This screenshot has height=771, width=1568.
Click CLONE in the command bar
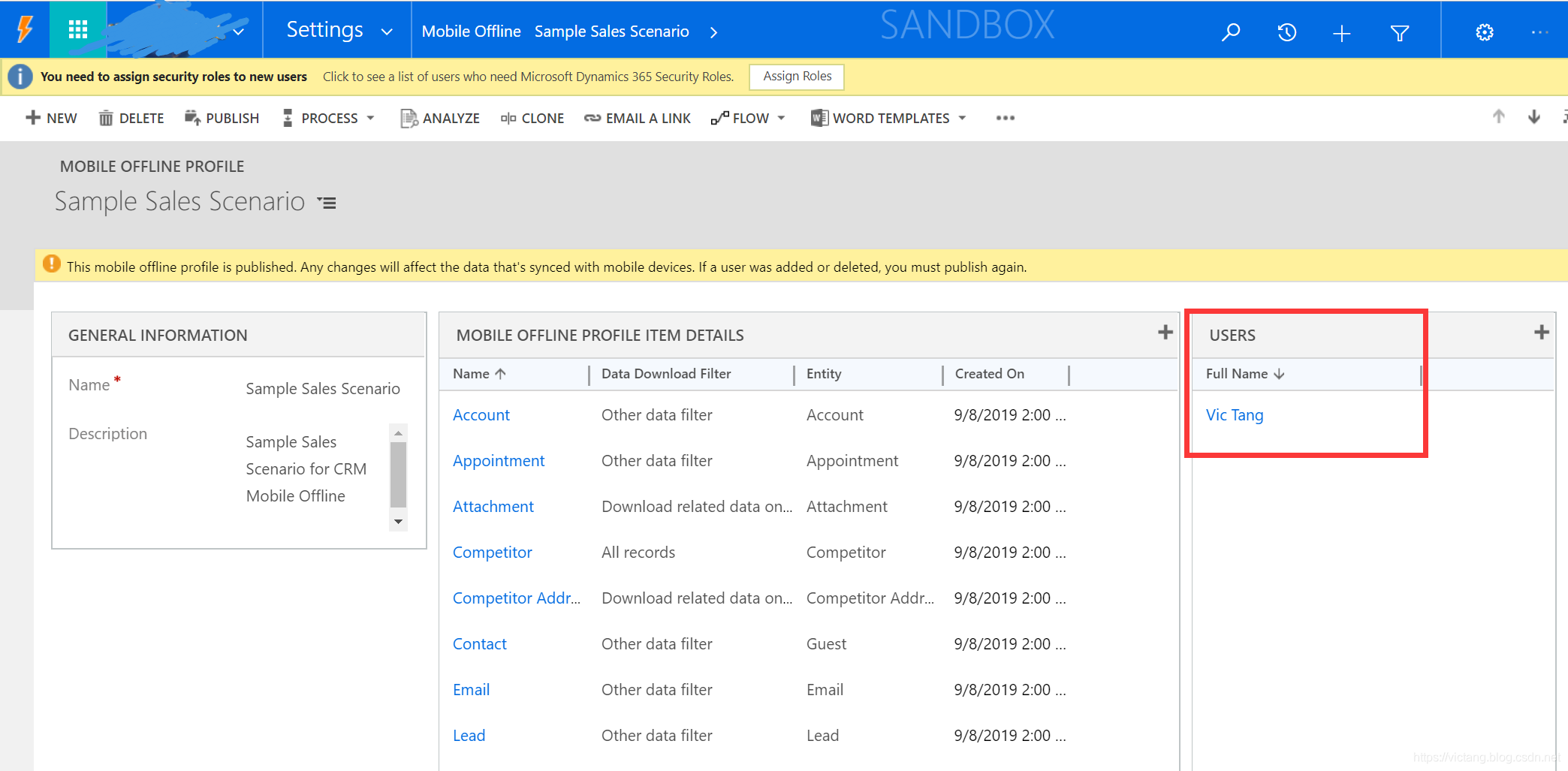[532, 118]
